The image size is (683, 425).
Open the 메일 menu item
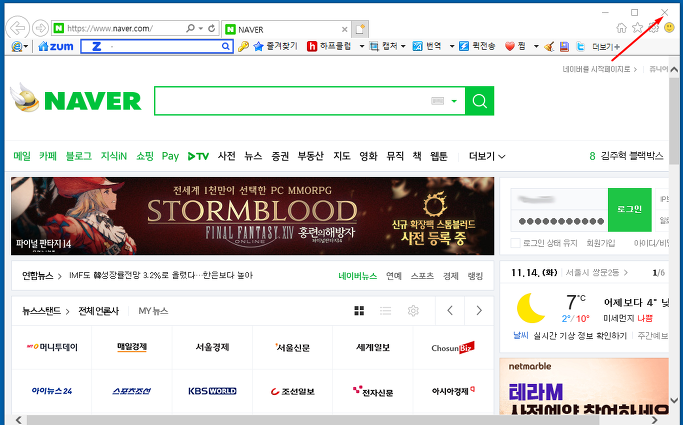coord(22,156)
